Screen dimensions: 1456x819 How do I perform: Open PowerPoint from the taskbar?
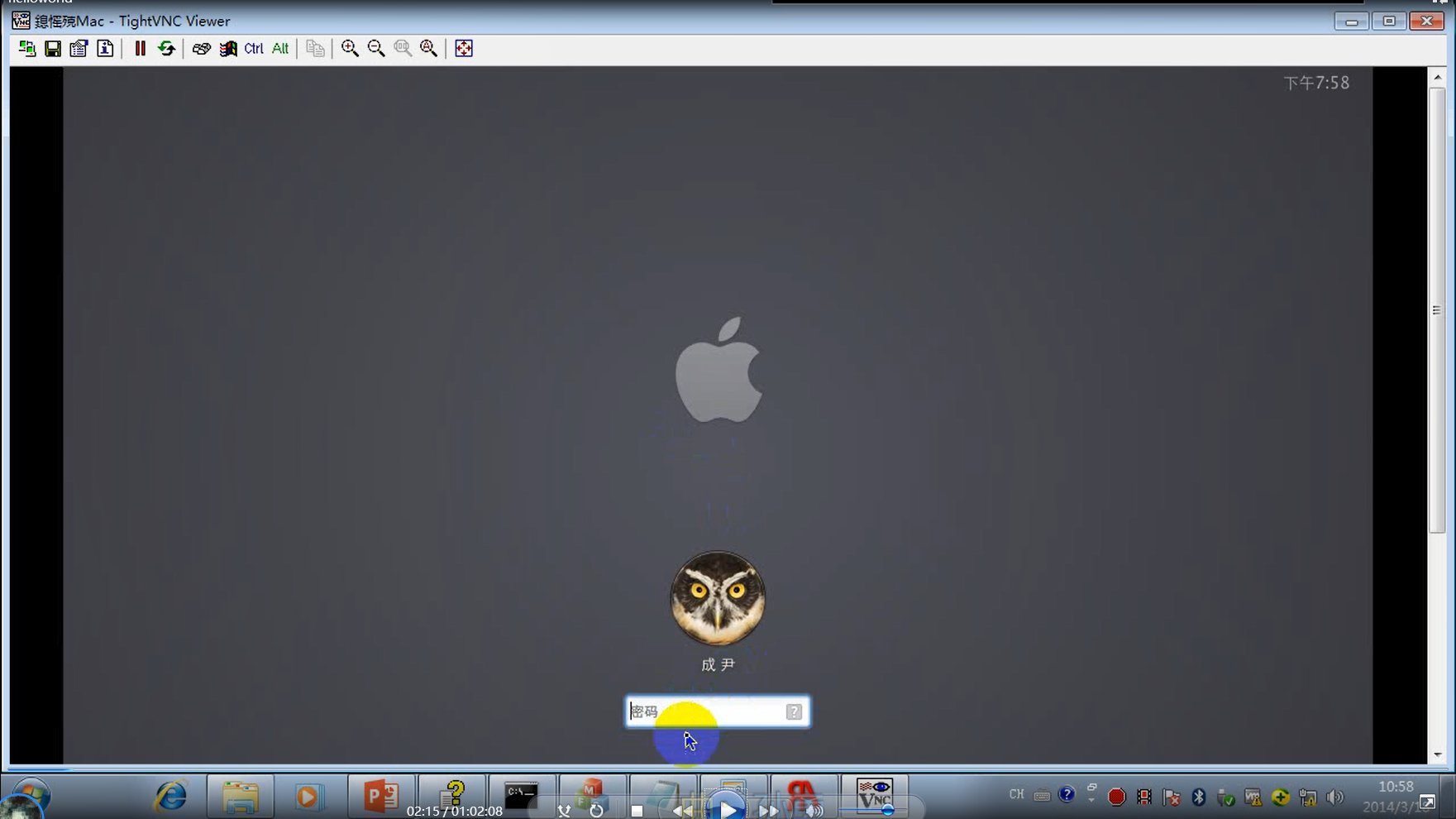[381, 797]
